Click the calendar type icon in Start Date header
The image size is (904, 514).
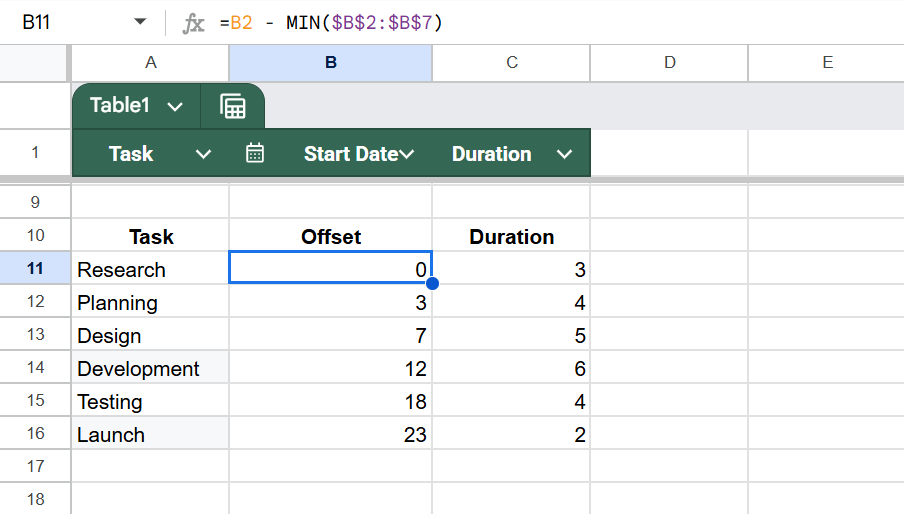coord(255,153)
